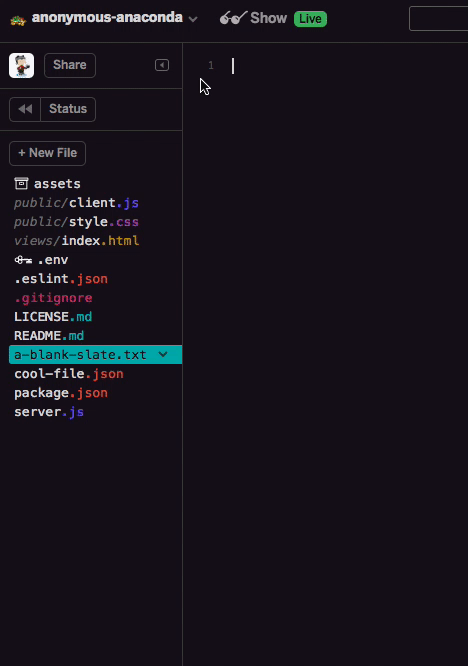Image resolution: width=468 pixels, height=666 pixels.
Task: Click the Share button
Action: (70, 65)
